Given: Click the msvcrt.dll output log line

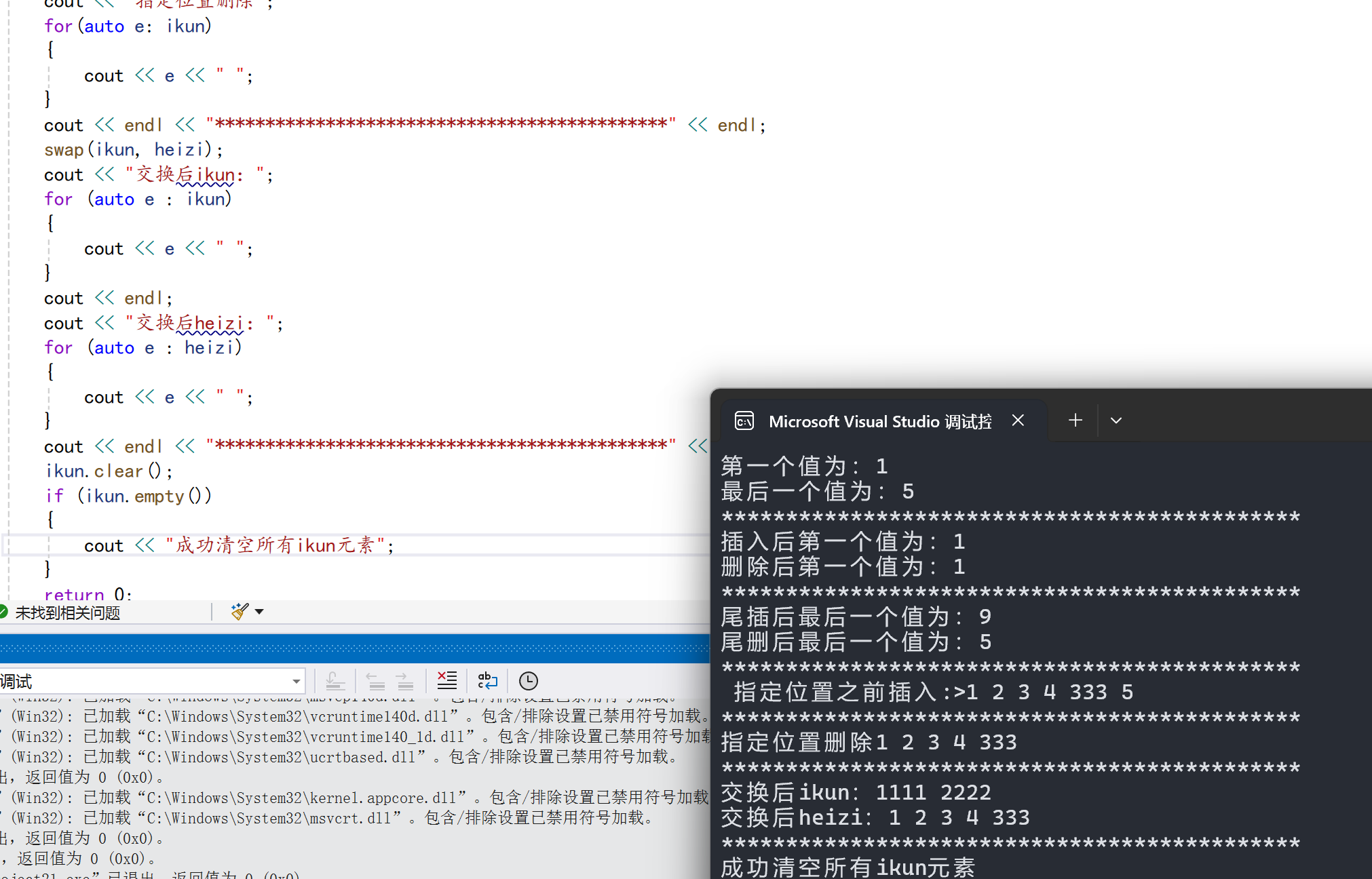Looking at the screenshot, I should point(327,818).
